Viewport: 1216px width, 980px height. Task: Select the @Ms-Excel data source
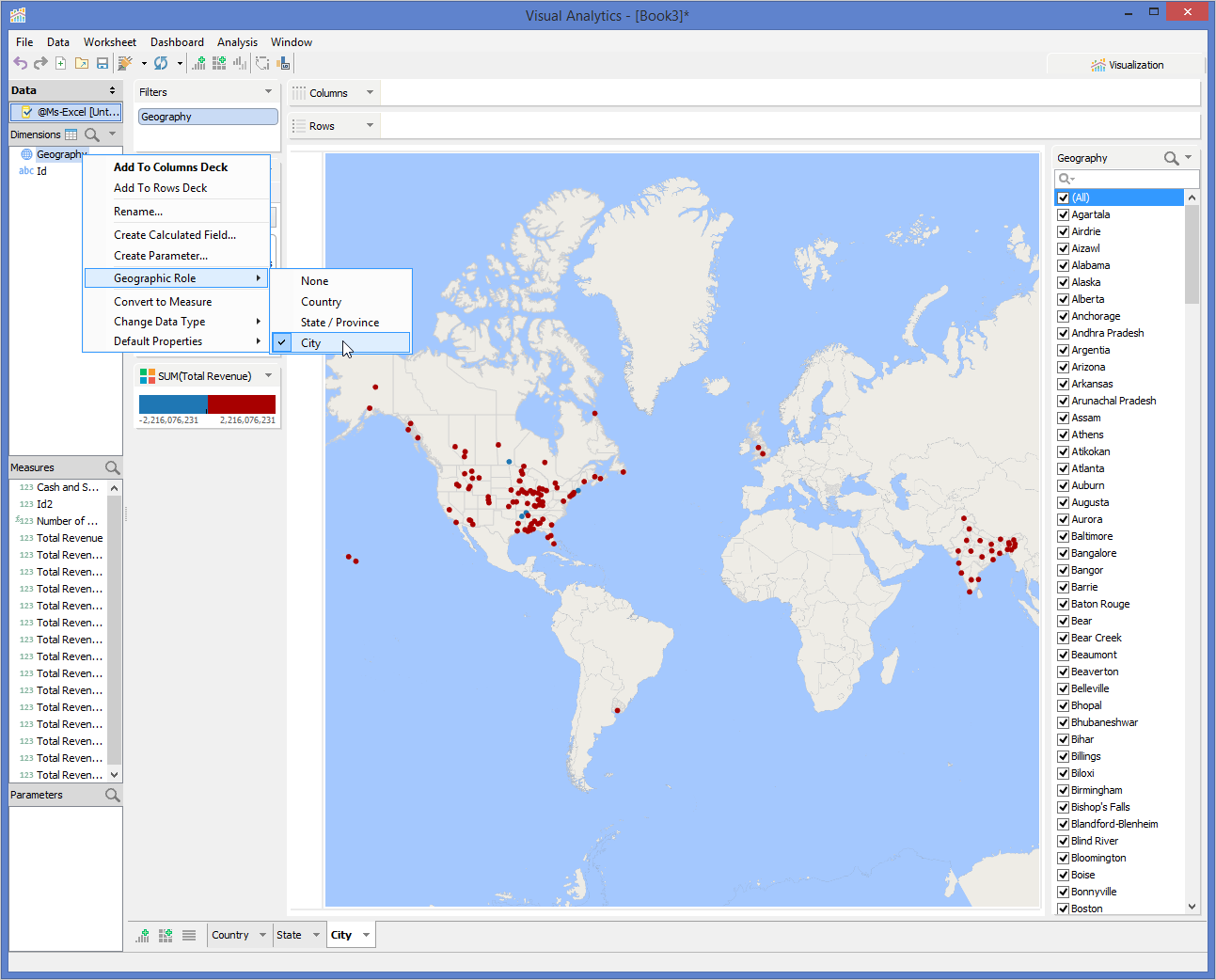[66, 112]
